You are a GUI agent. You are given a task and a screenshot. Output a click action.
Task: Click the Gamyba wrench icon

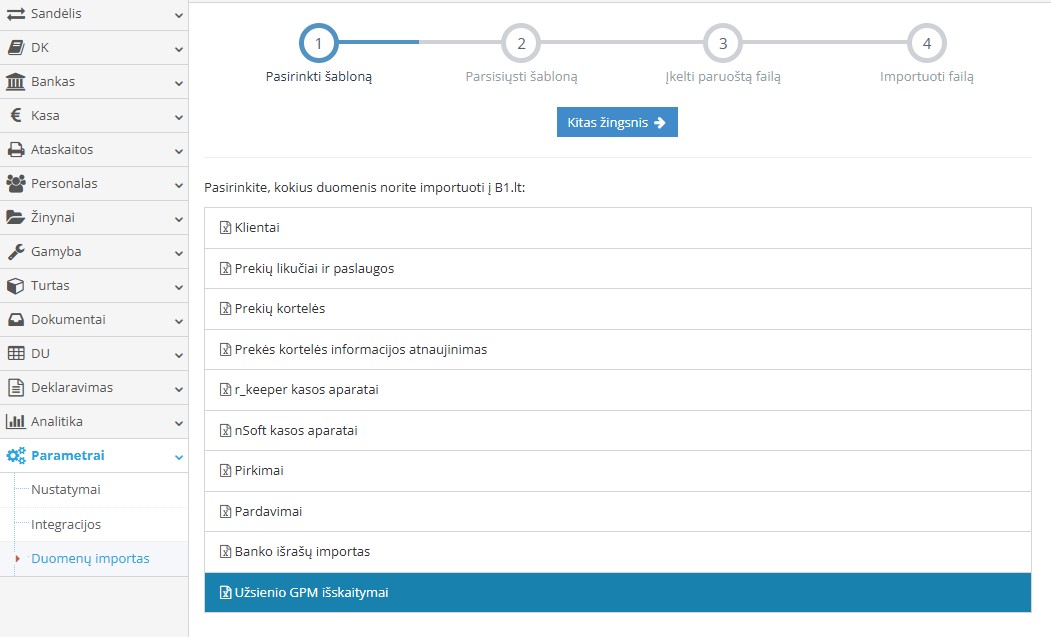coord(16,252)
